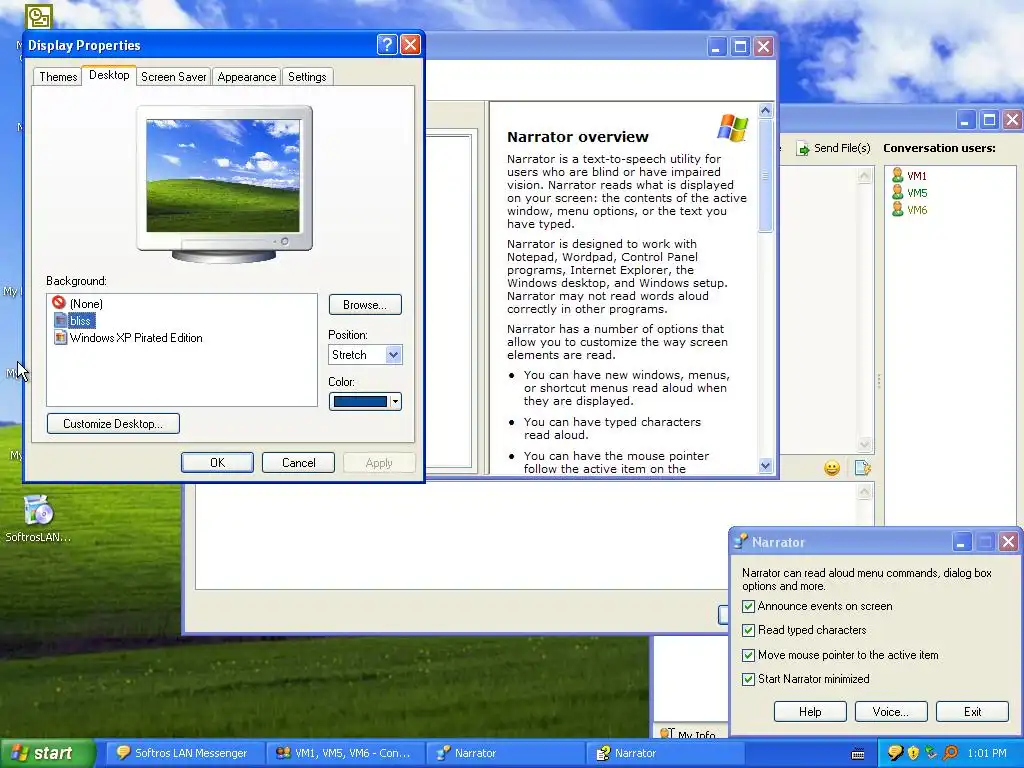Click the top-left desktop icon
Screen dimensions: 1024x768
tap(39, 16)
